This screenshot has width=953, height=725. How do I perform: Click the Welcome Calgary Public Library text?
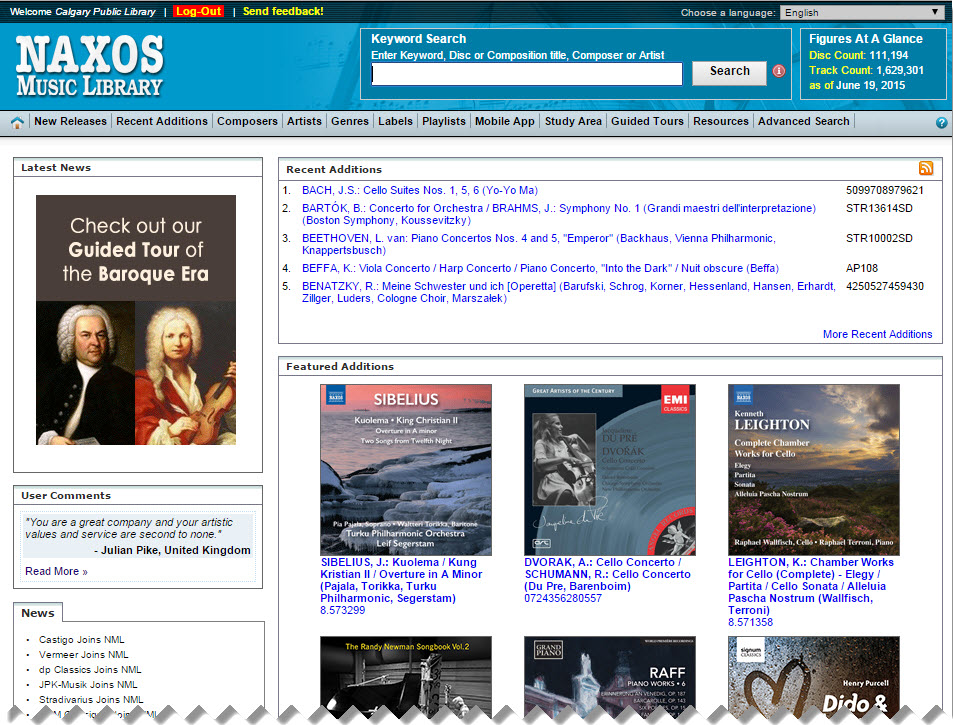[x=83, y=12]
